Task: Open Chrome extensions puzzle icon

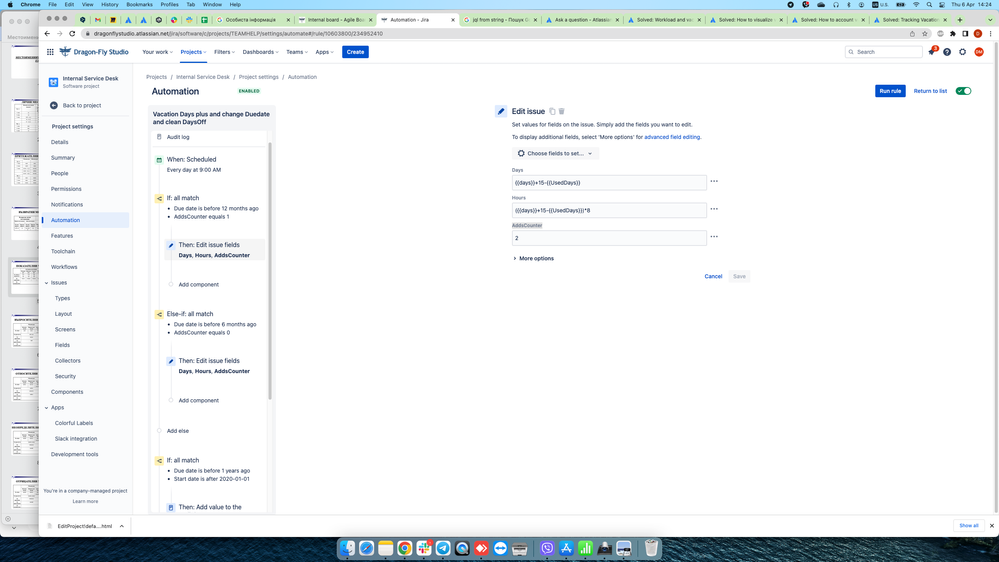Action: coord(953,33)
